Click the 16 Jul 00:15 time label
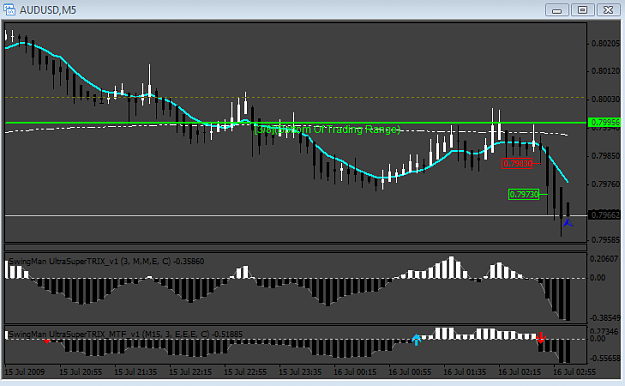 click(x=355, y=372)
